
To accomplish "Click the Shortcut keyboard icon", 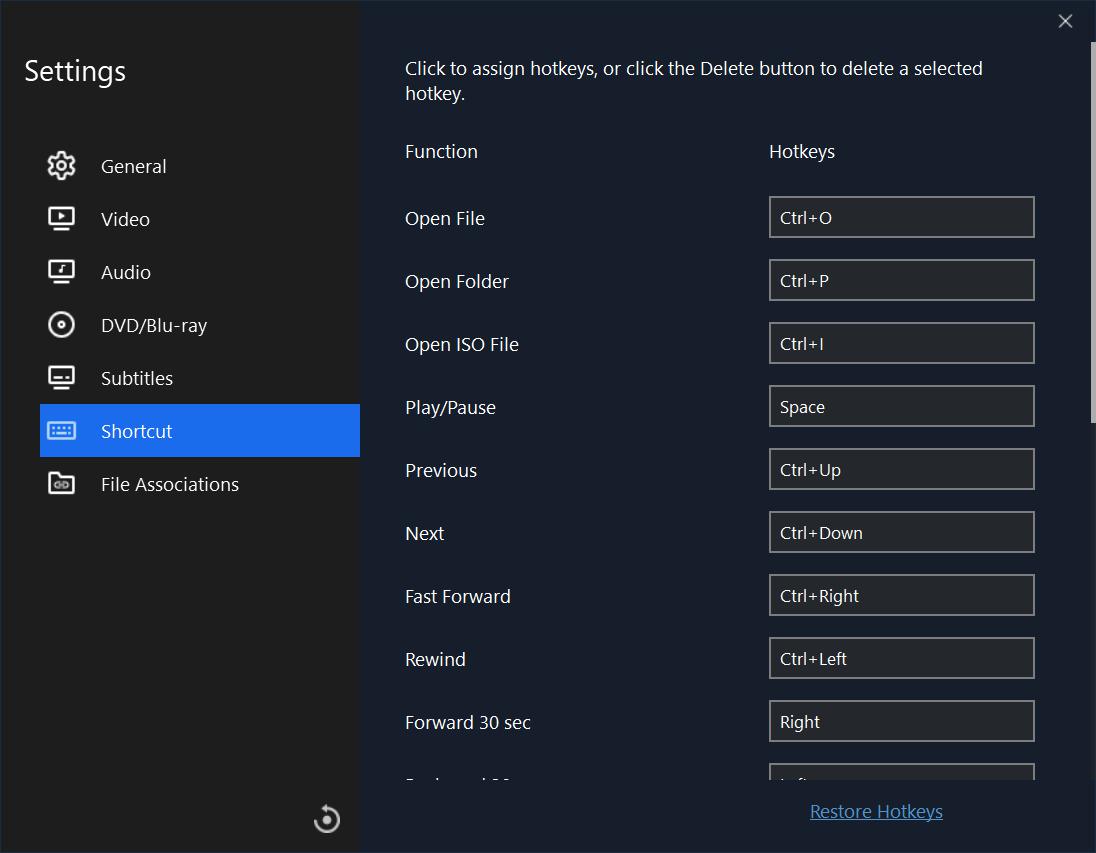I will 61,431.
